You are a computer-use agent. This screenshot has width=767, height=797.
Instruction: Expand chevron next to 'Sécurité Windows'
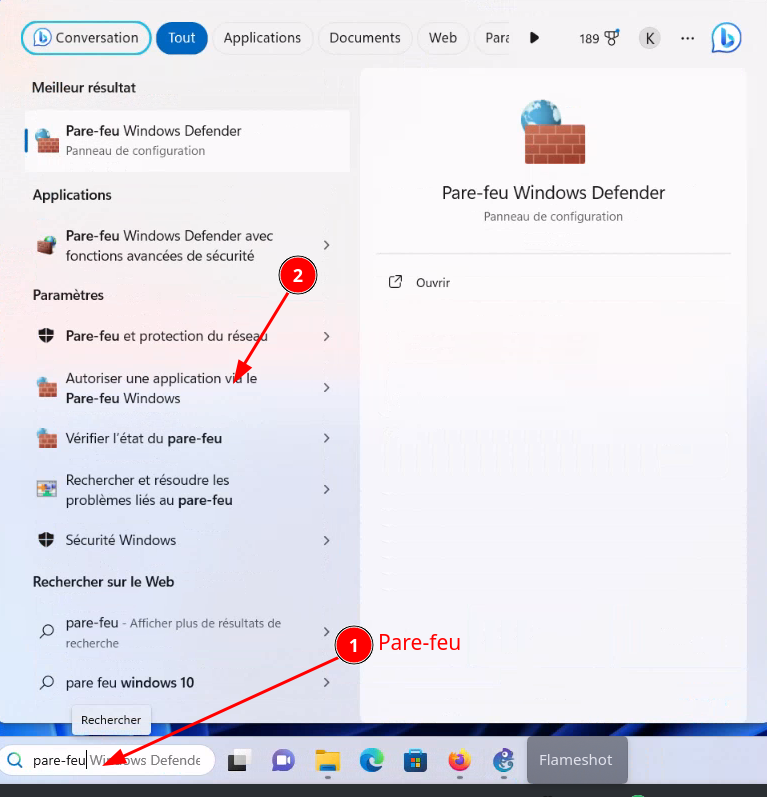tap(326, 540)
